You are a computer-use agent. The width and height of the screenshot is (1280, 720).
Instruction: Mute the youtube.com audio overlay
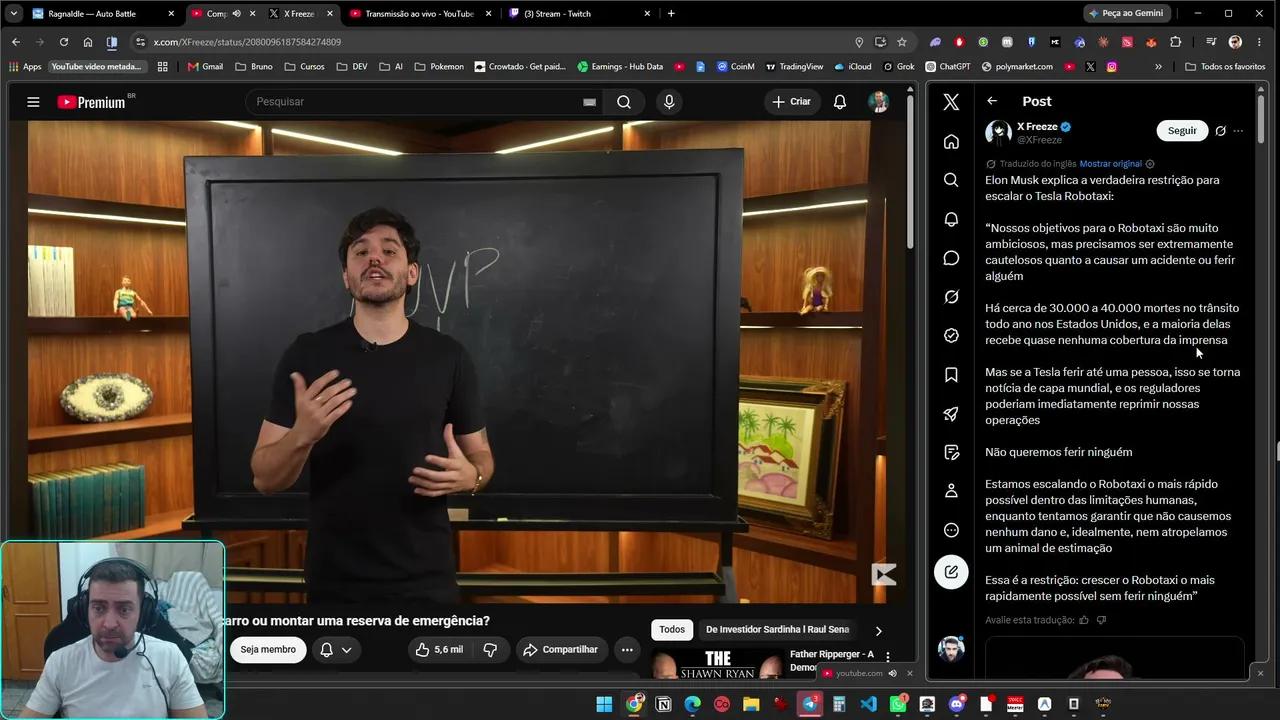(893, 673)
